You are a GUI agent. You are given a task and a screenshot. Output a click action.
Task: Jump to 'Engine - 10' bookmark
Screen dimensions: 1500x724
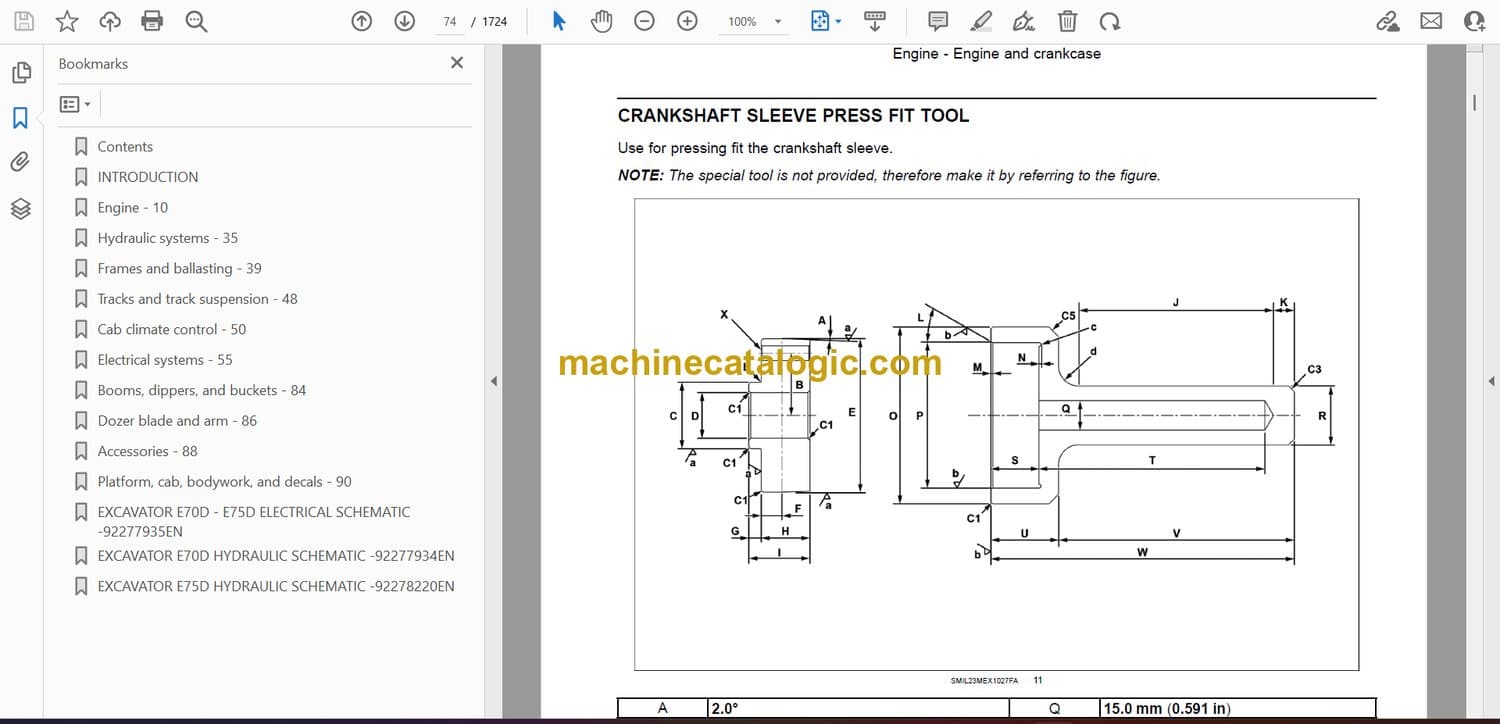coord(132,207)
